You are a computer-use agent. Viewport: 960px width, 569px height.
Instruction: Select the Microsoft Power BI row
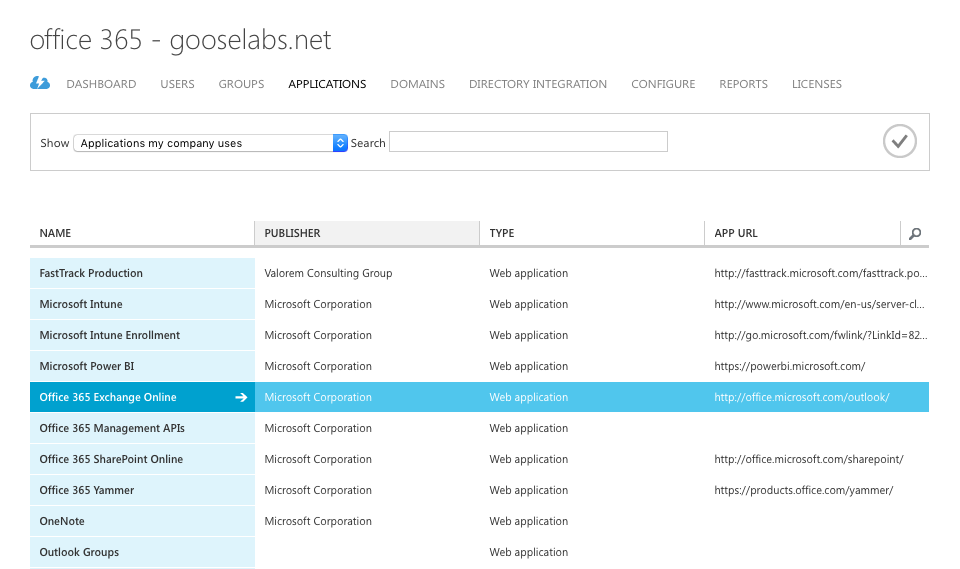pyautogui.click(x=479, y=366)
